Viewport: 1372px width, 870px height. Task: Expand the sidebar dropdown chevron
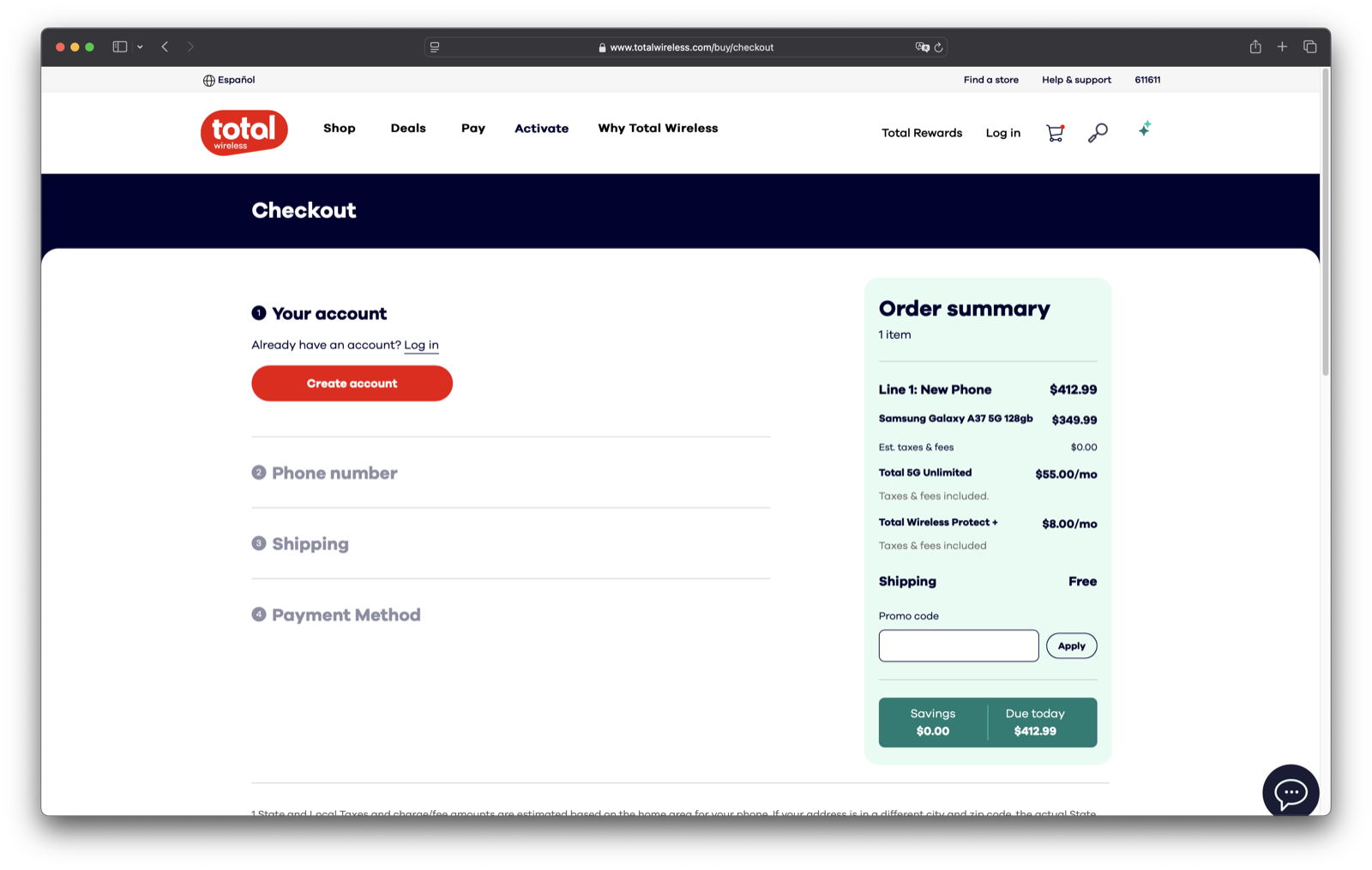click(140, 47)
